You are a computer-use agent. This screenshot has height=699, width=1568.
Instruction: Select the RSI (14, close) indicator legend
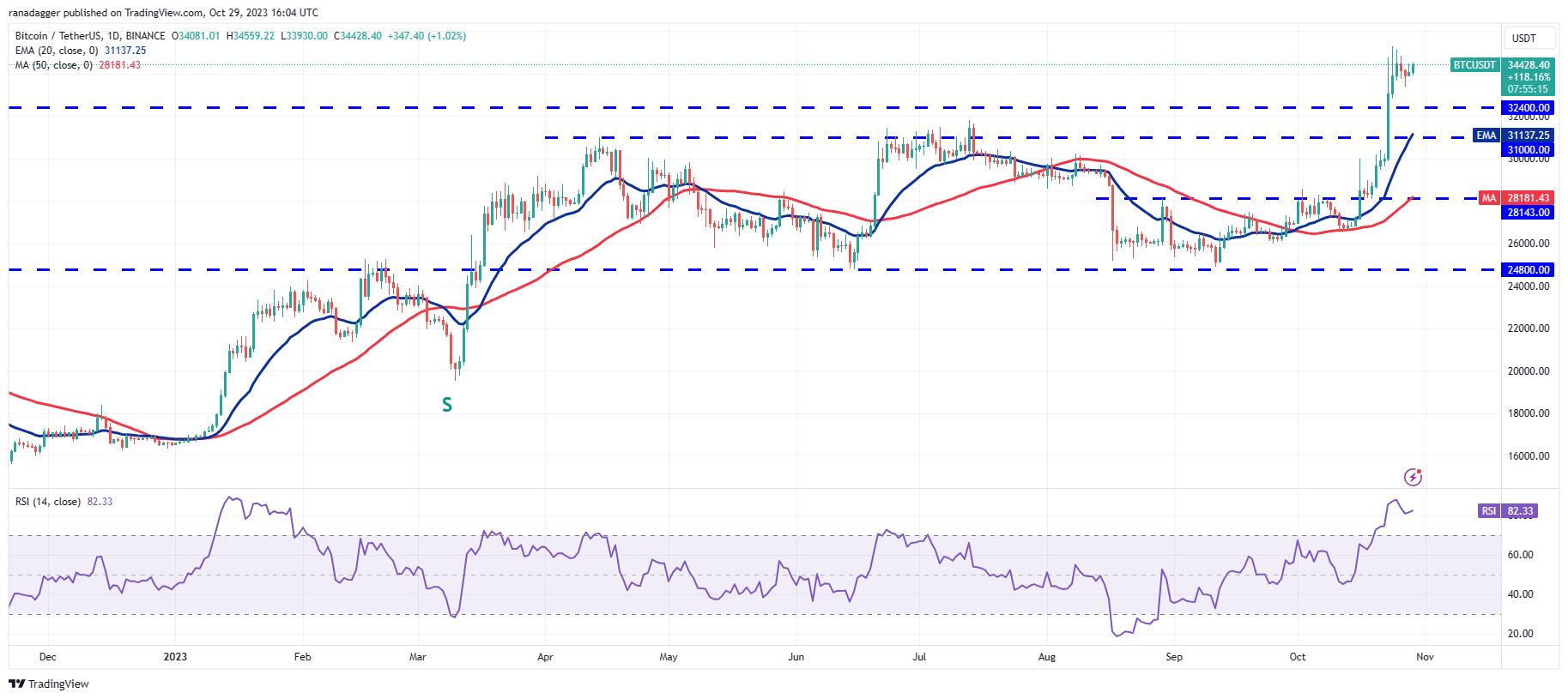(48, 502)
